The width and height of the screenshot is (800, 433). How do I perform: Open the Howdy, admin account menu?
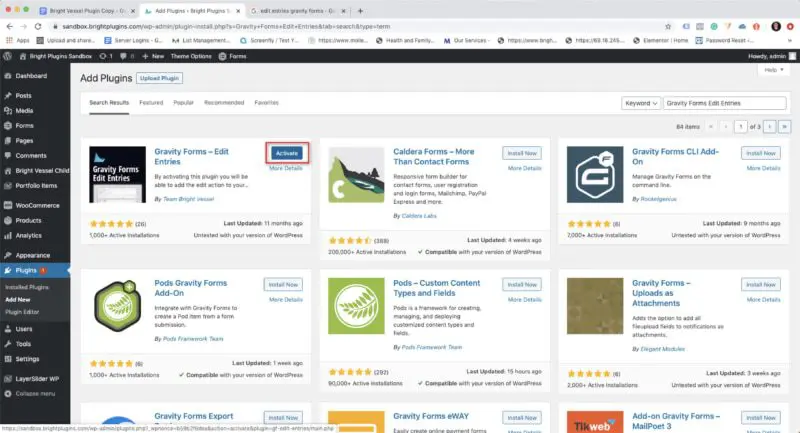click(x=770, y=56)
